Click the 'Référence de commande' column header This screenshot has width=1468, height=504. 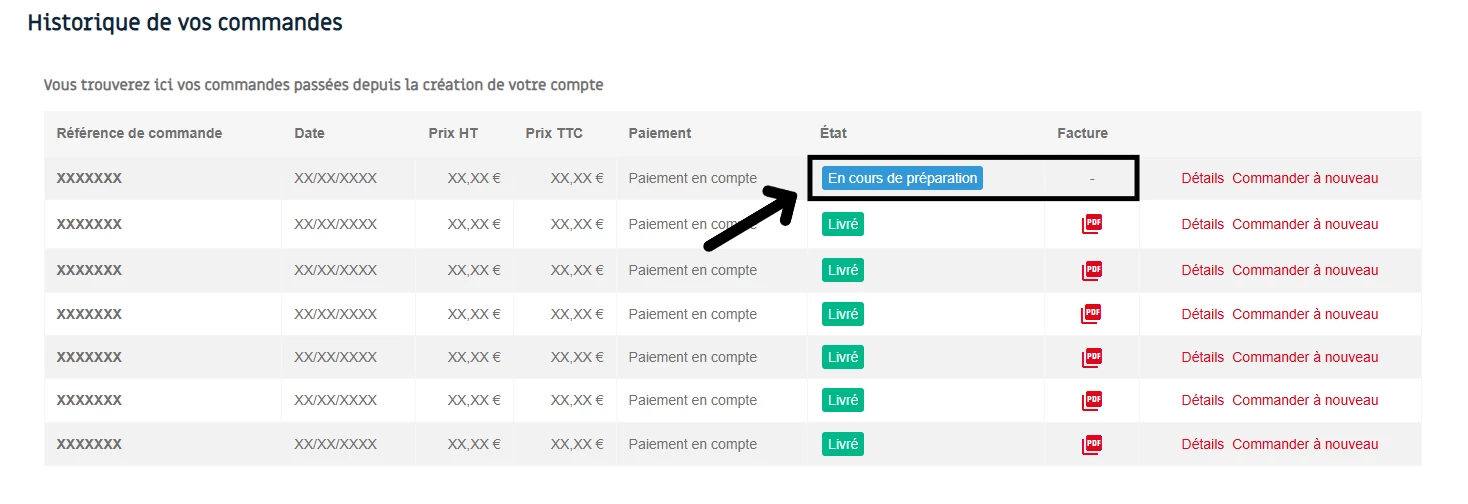coord(139,133)
